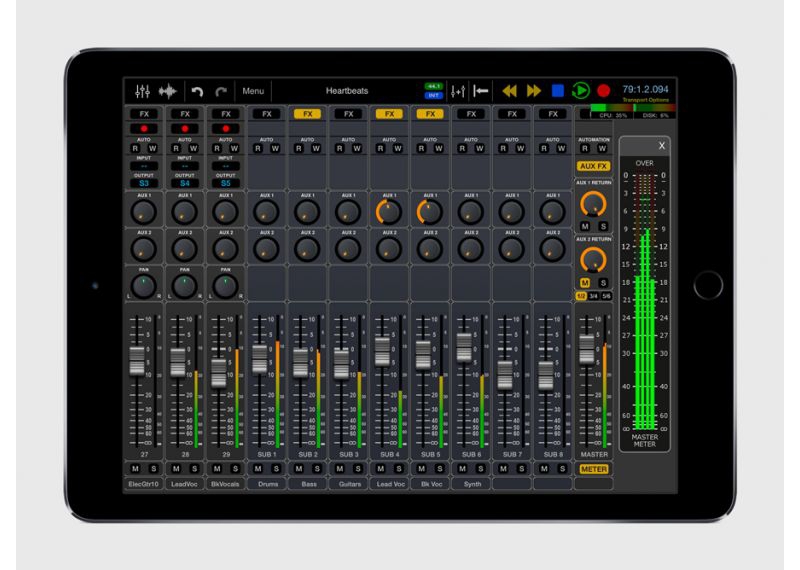
Task: Open the active FX on SUB 2
Action: pyautogui.click(x=308, y=114)
